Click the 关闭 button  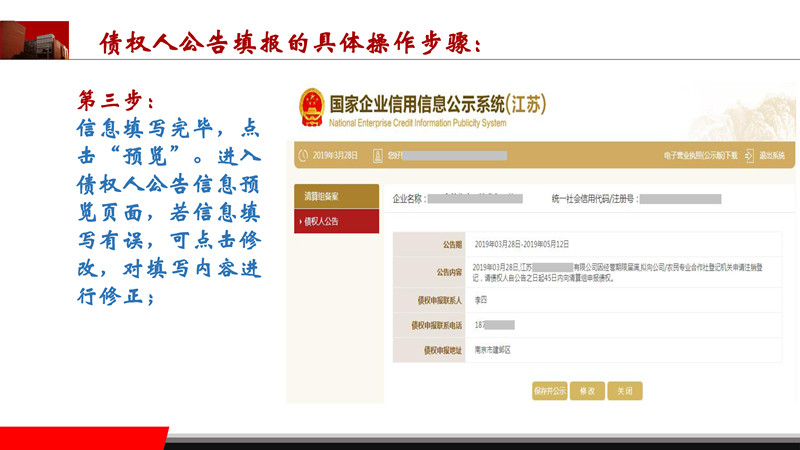625,391
